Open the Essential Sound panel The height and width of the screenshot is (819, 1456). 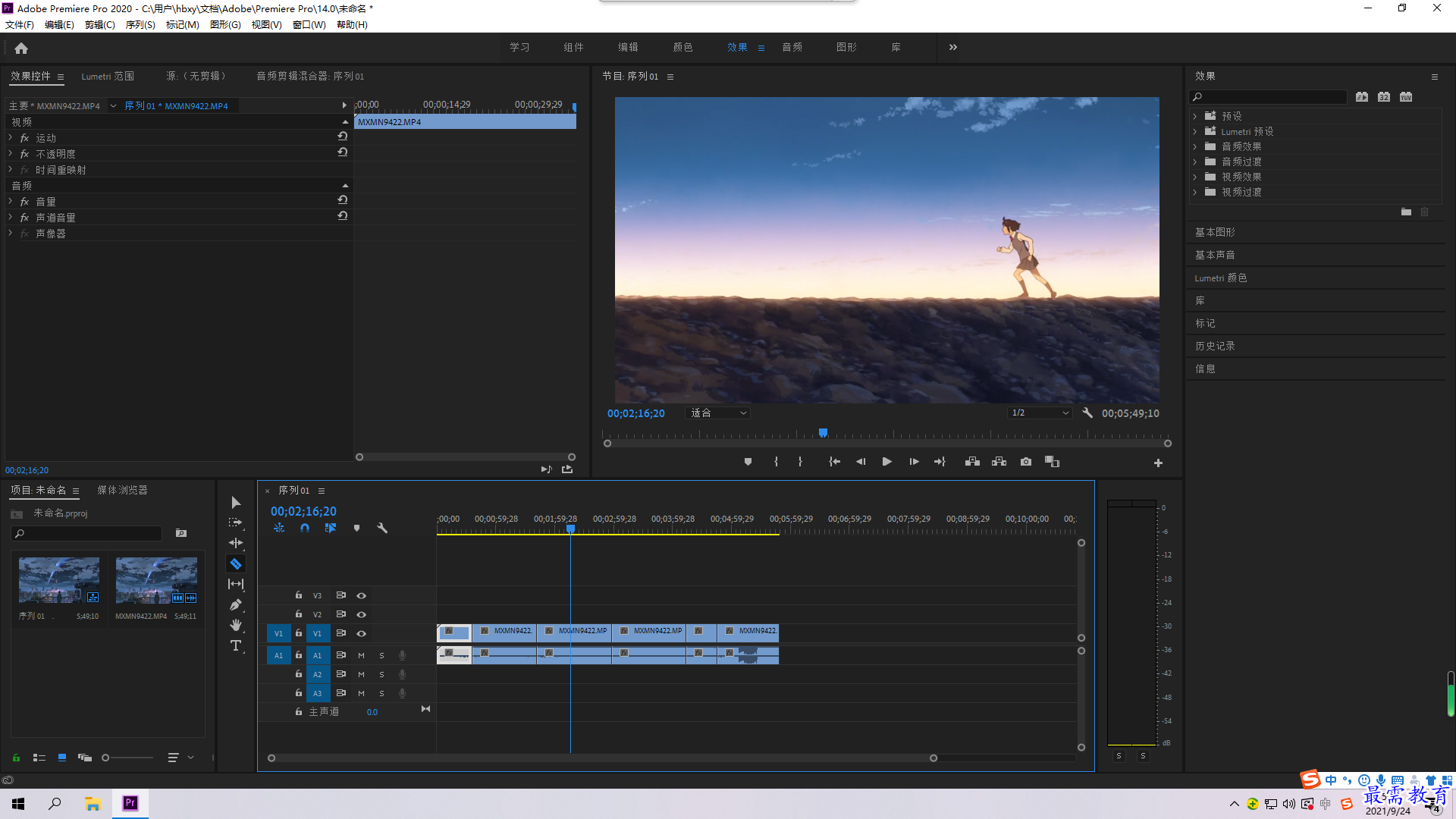(x=1215, y=255)
